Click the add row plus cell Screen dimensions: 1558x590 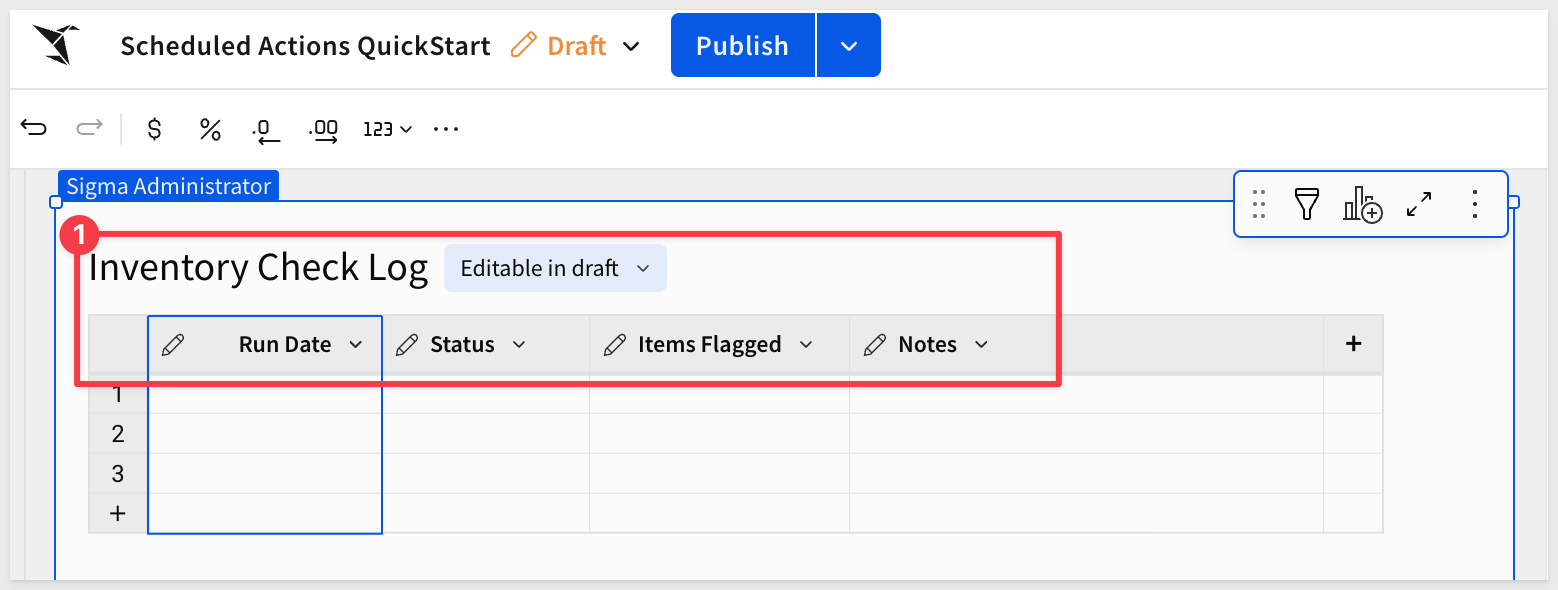[x=118, y=513]
